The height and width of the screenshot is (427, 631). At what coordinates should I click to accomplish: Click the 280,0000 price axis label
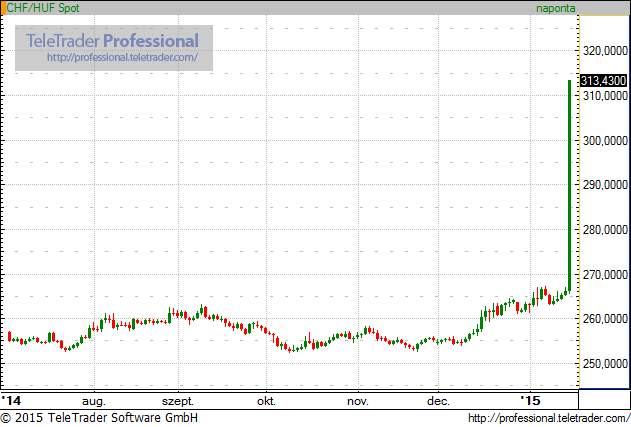(605, 230)
